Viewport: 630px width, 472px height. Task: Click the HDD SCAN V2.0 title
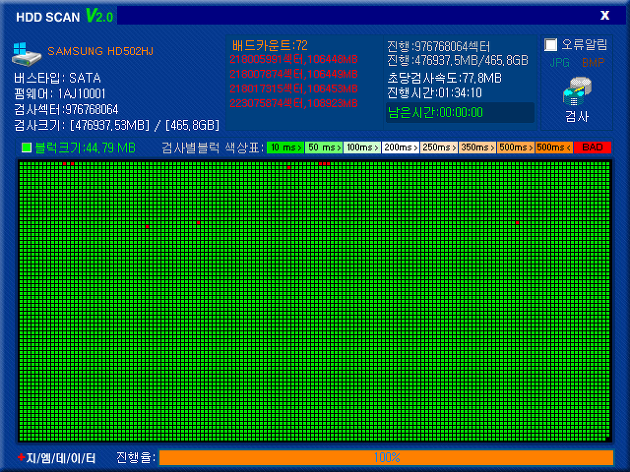pyautogui.click(x=65, y=17)
